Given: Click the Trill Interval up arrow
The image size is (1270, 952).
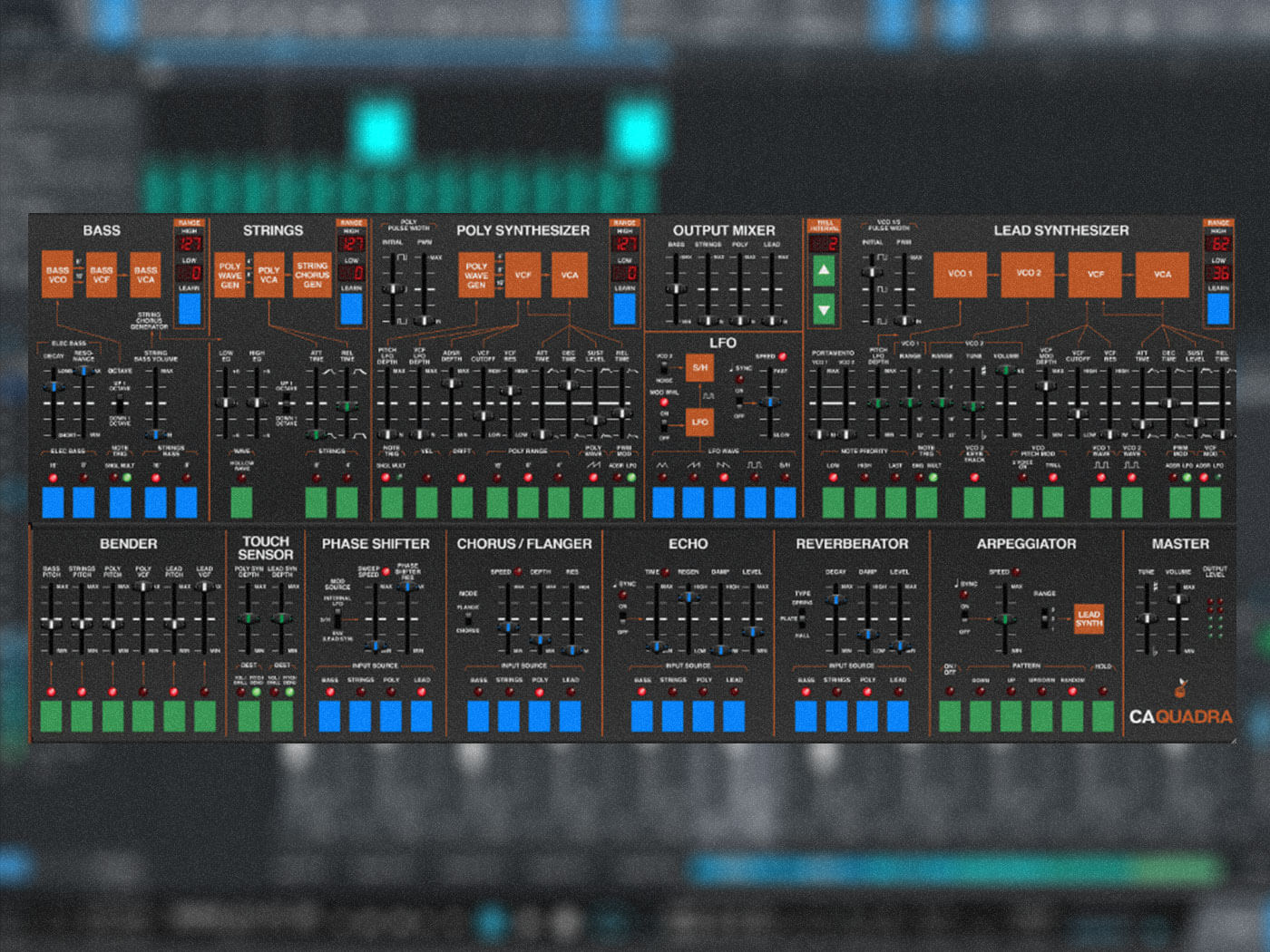Looking at the screenshot, I should tap(825, 270).
